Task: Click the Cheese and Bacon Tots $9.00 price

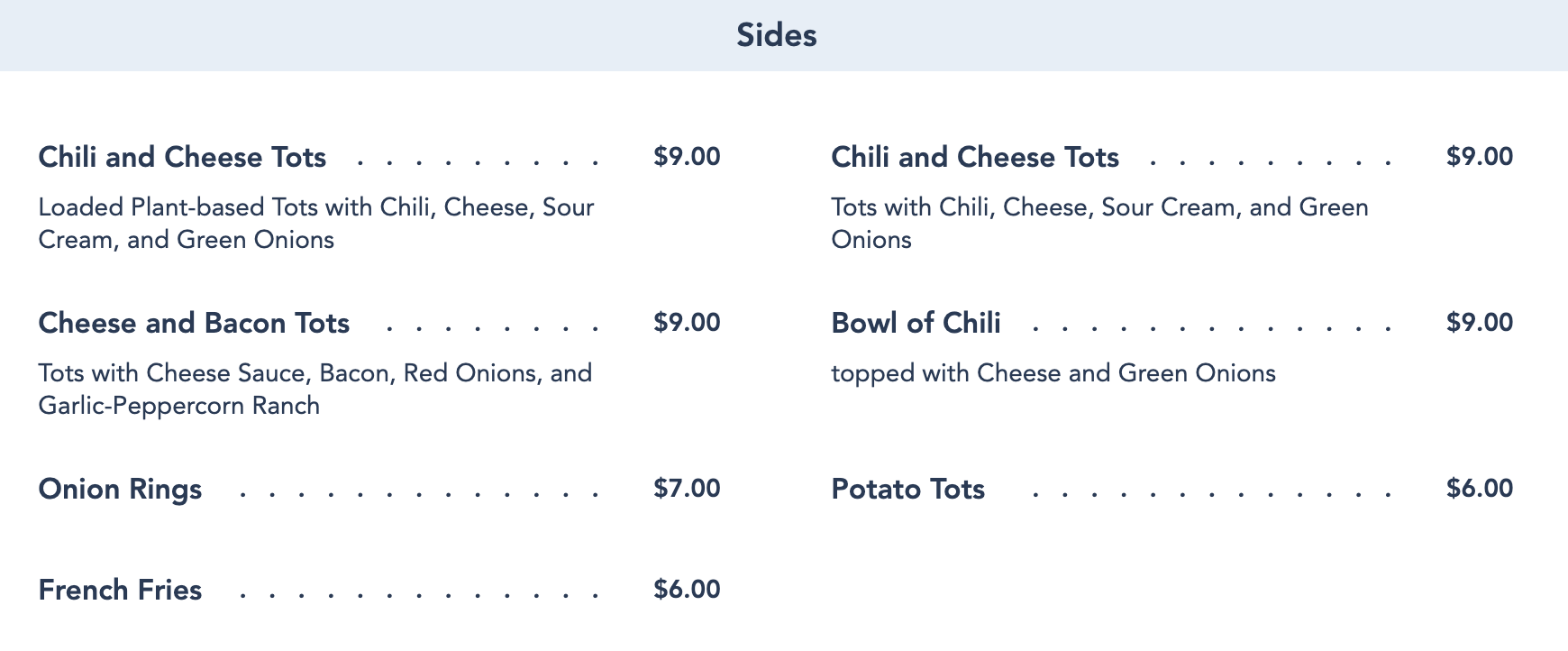Action: coord(687,323)
